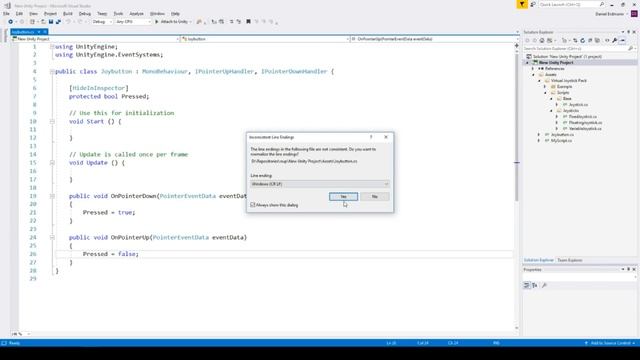This screenshot has height=360, width=640.
Task: Open the File menu
Action: [x=6, y=13]
